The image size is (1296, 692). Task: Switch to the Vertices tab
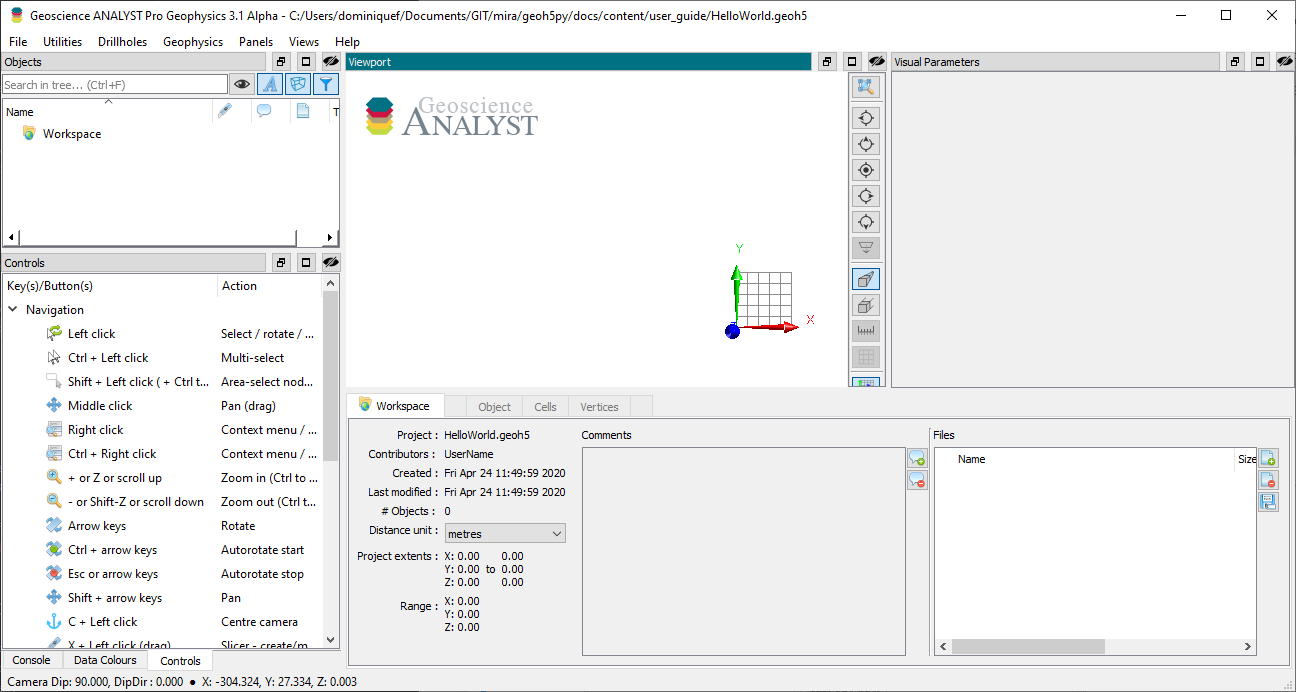tap(599, 407)
